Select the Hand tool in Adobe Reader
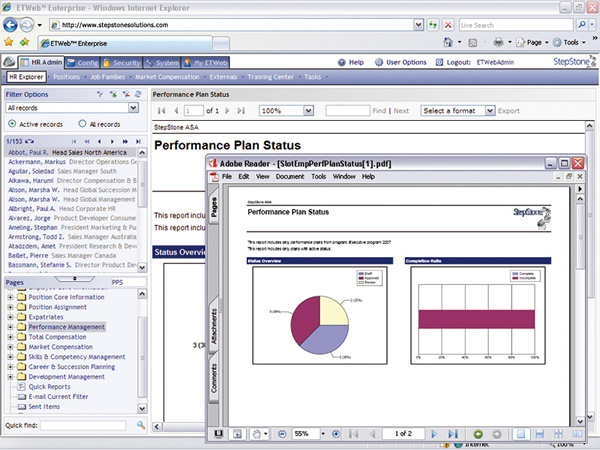Viewport: 600px width, 450px height. (260, 433)
